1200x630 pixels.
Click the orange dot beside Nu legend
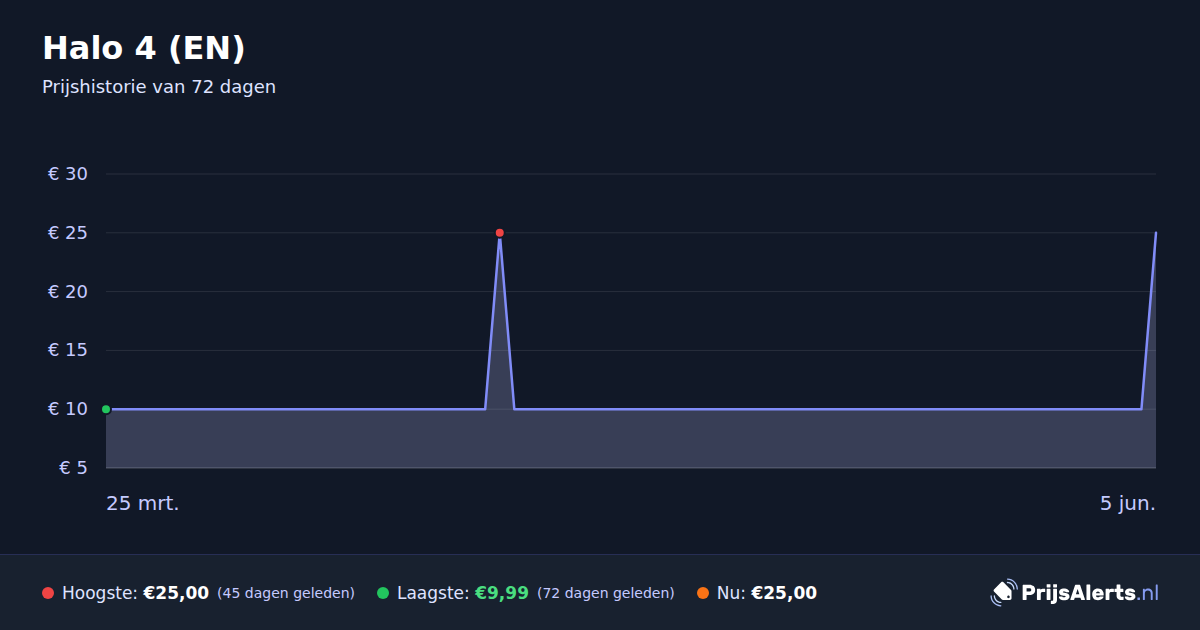tap(703, 593)
